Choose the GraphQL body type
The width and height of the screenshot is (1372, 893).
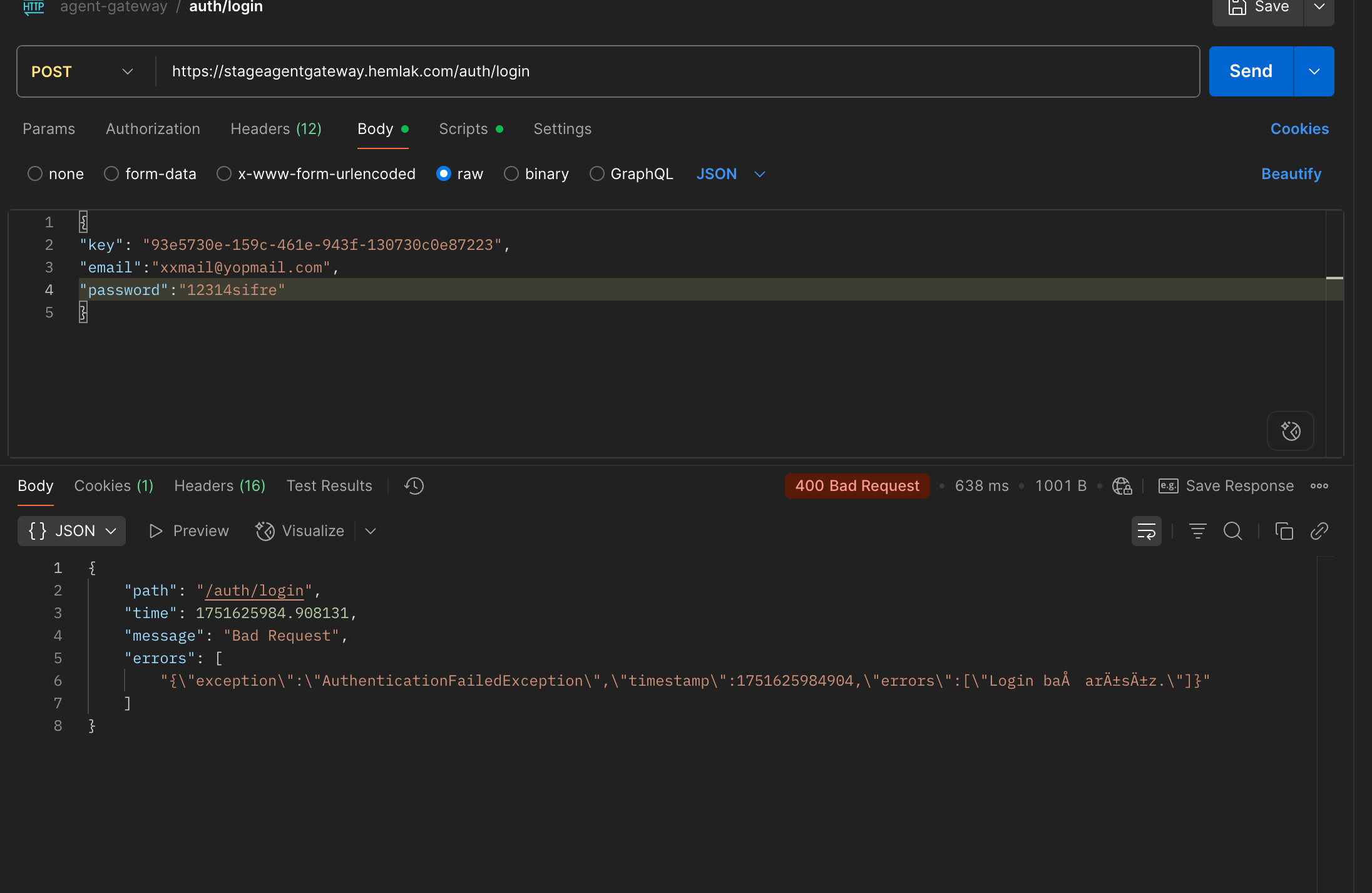pos(597,173)
